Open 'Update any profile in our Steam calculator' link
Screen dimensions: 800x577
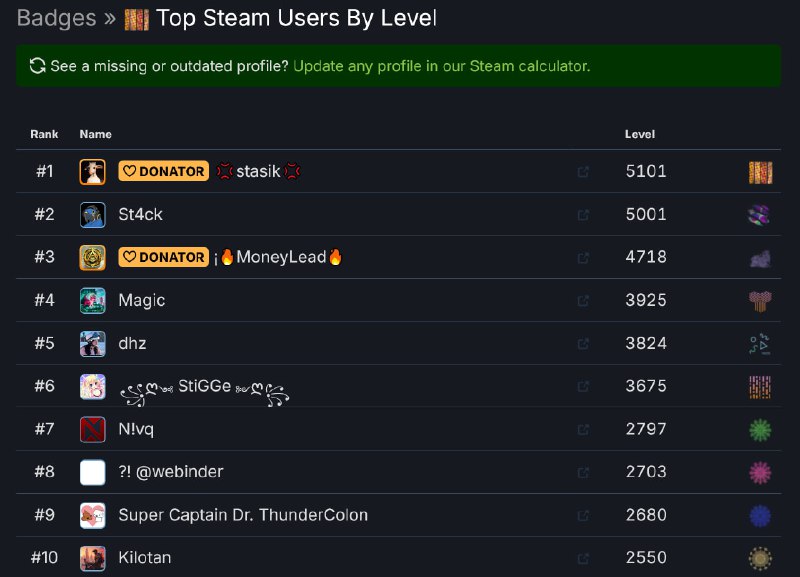click(x=441, y=66)
